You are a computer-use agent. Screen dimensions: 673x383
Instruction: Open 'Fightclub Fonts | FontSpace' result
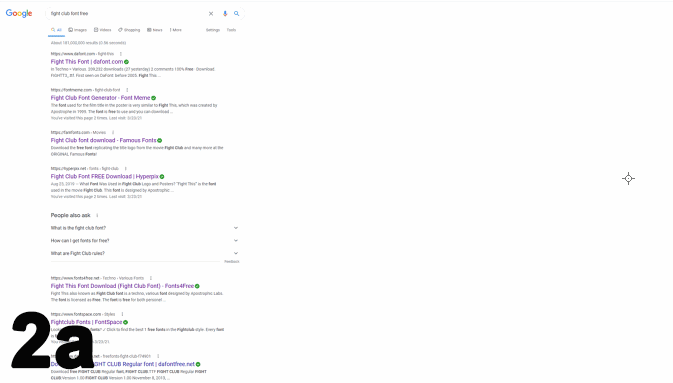(86, 322)
